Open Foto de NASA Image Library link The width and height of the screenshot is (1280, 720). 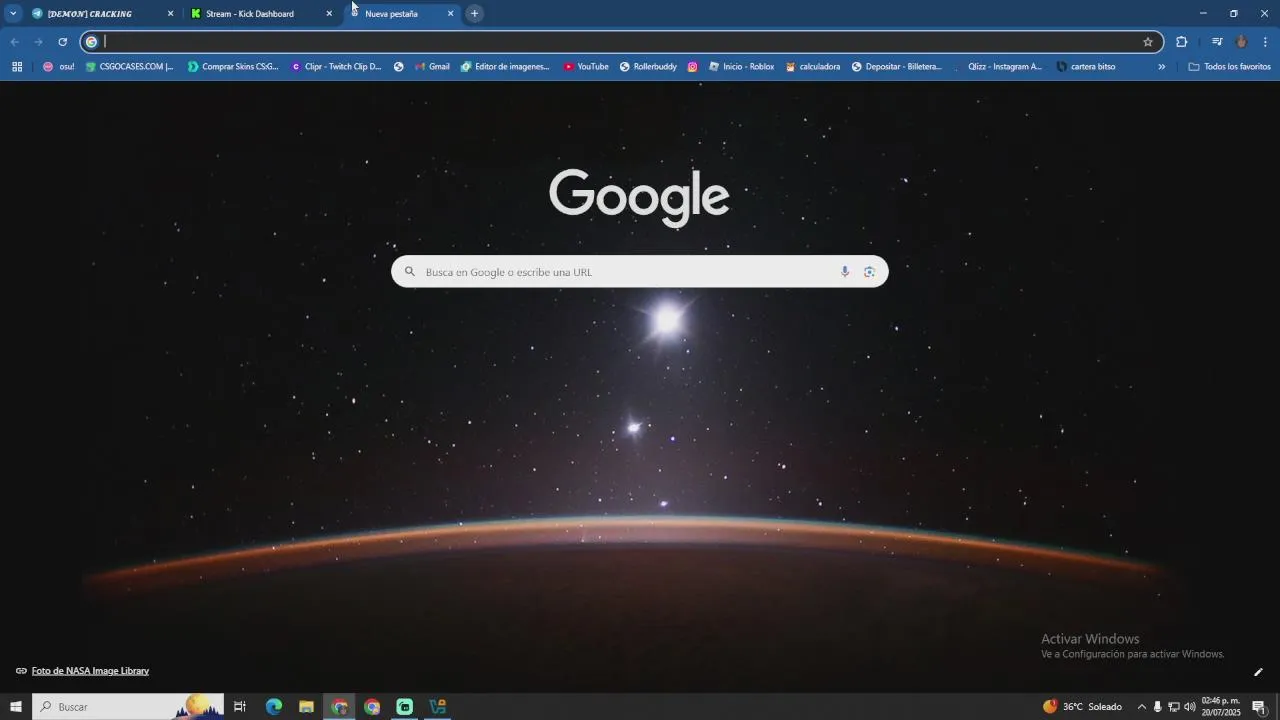90,671
